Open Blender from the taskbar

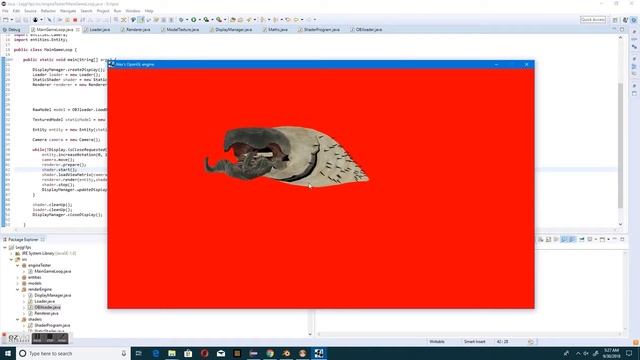click(x=286, y=353)
